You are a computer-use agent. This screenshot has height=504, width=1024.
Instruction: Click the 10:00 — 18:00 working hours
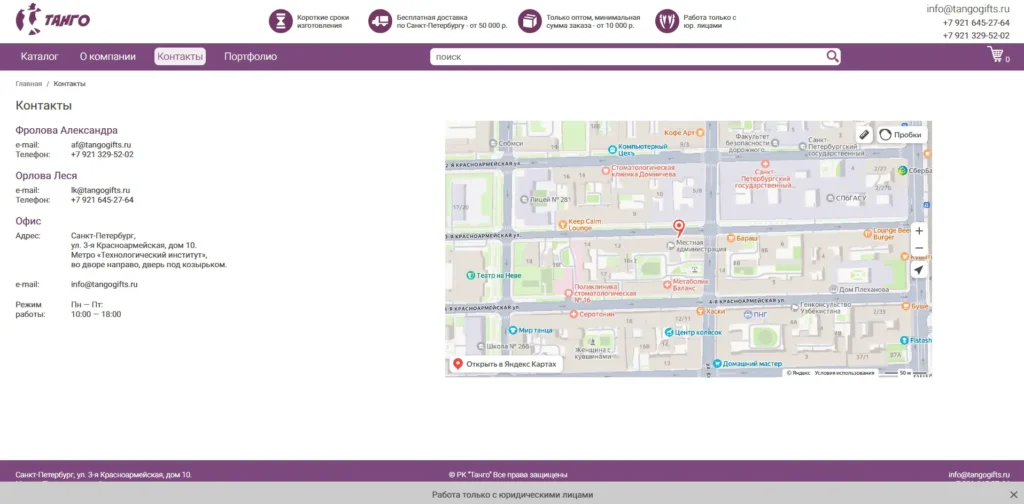(x=96, y=314)
